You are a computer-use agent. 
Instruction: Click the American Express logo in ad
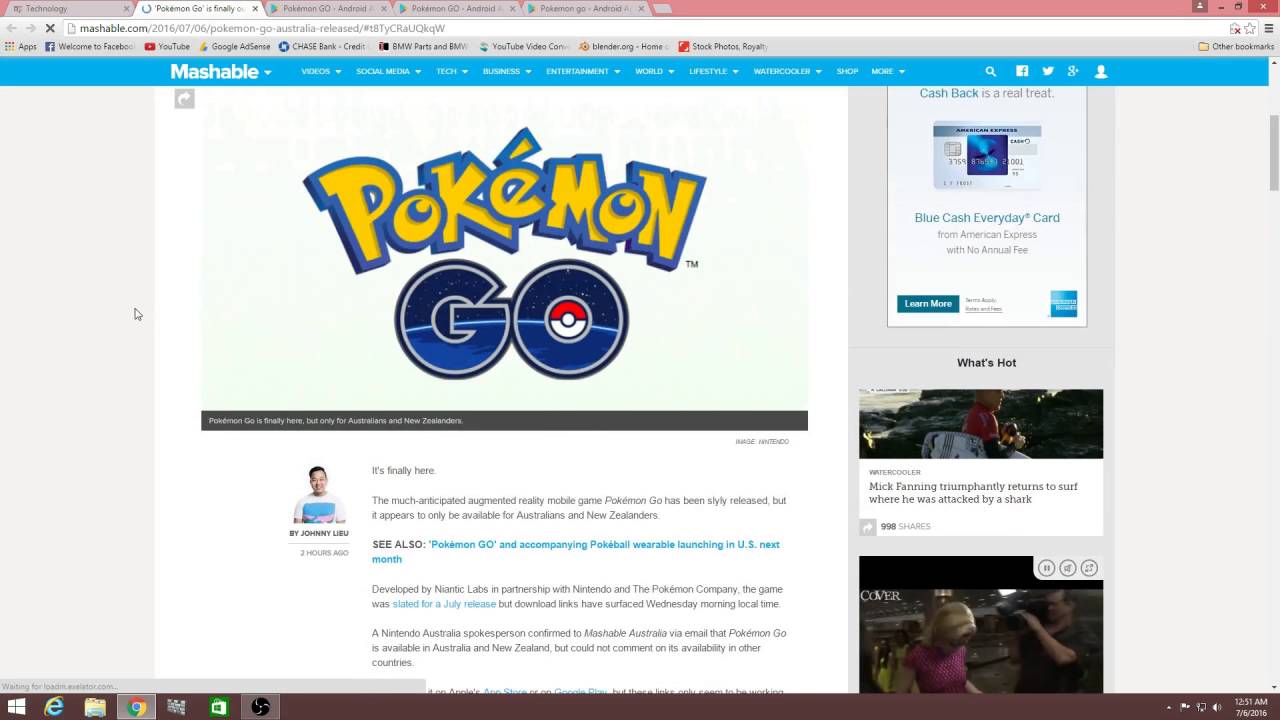[x=1063, y=303]
